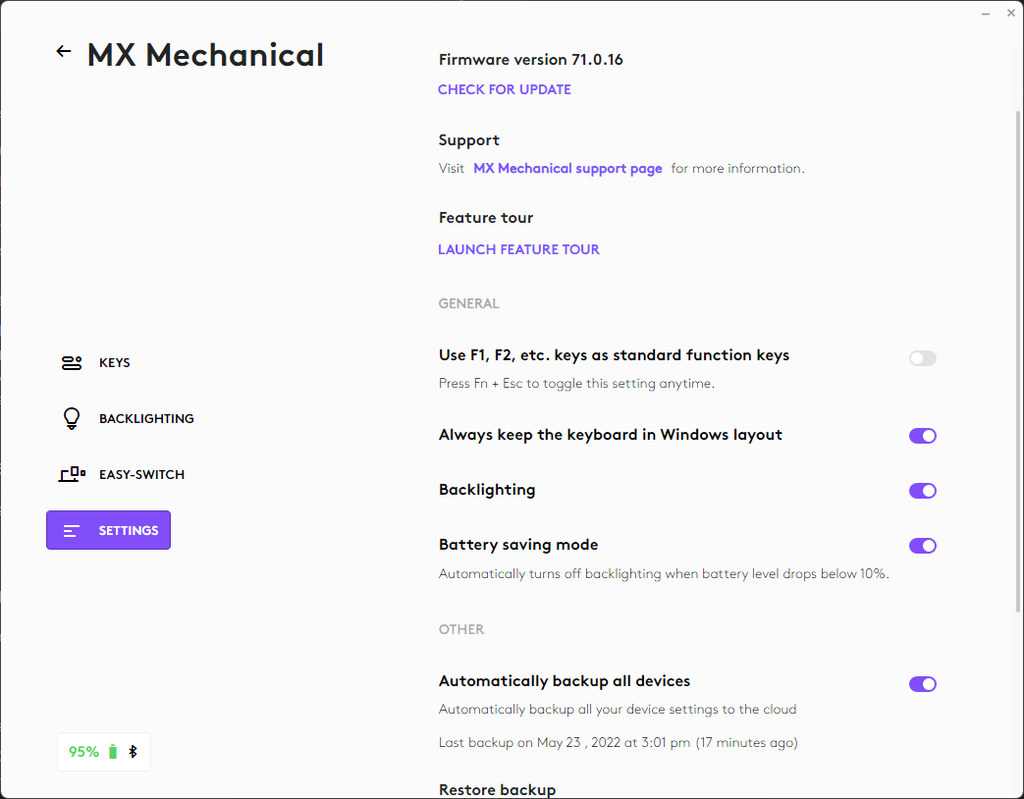Click CHECK FOR UPDATE link
The width and height of the screenshot is (1024, 799).
coord(504,90)
